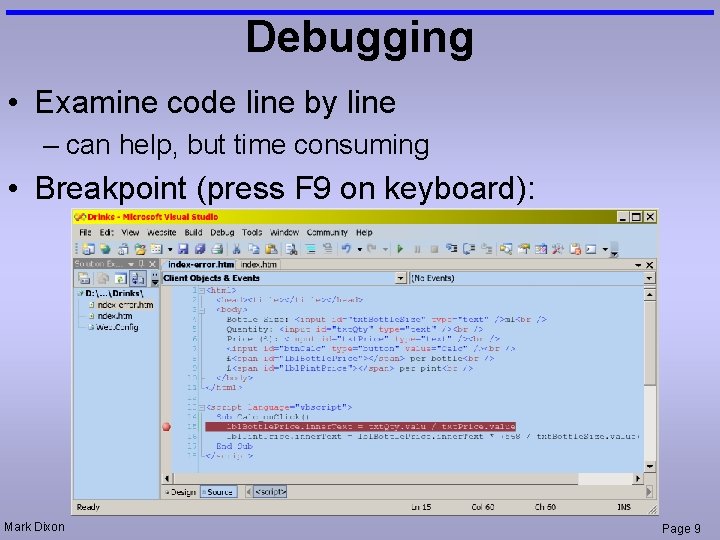
Task: Click Solution Explorer Refresh icon
Action: pos(120,278)
